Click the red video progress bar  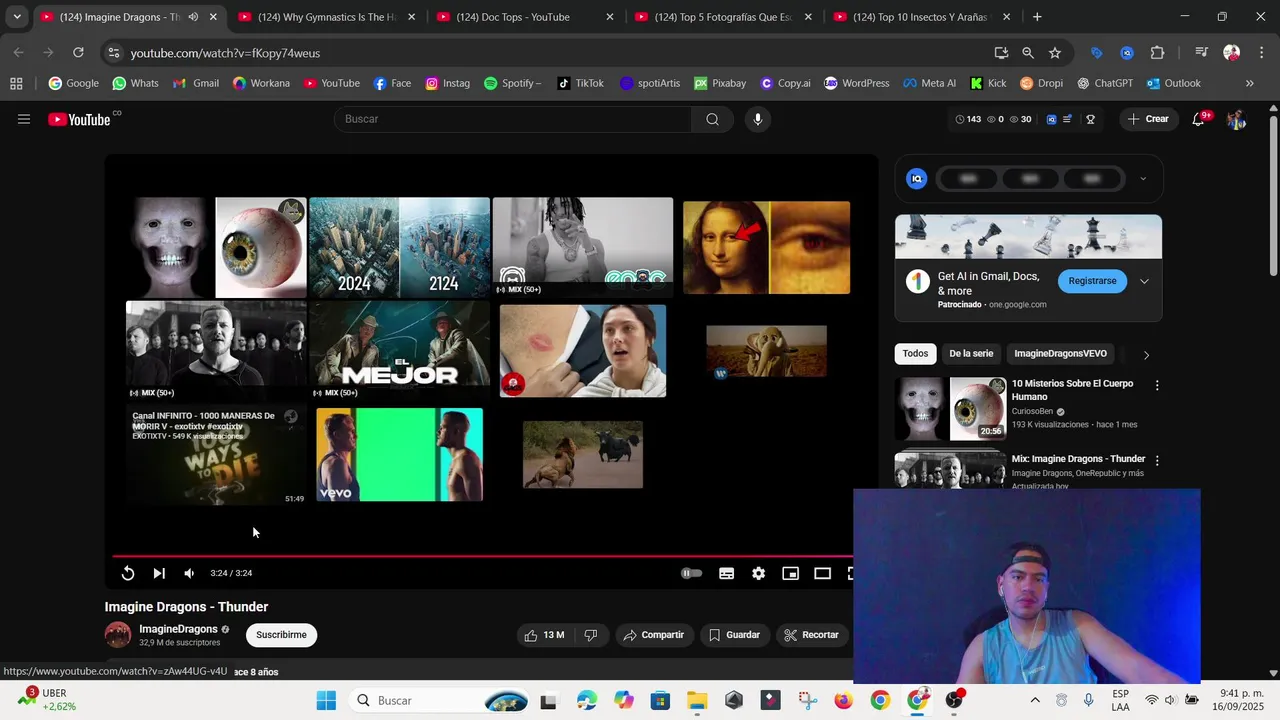pos(482,556)
